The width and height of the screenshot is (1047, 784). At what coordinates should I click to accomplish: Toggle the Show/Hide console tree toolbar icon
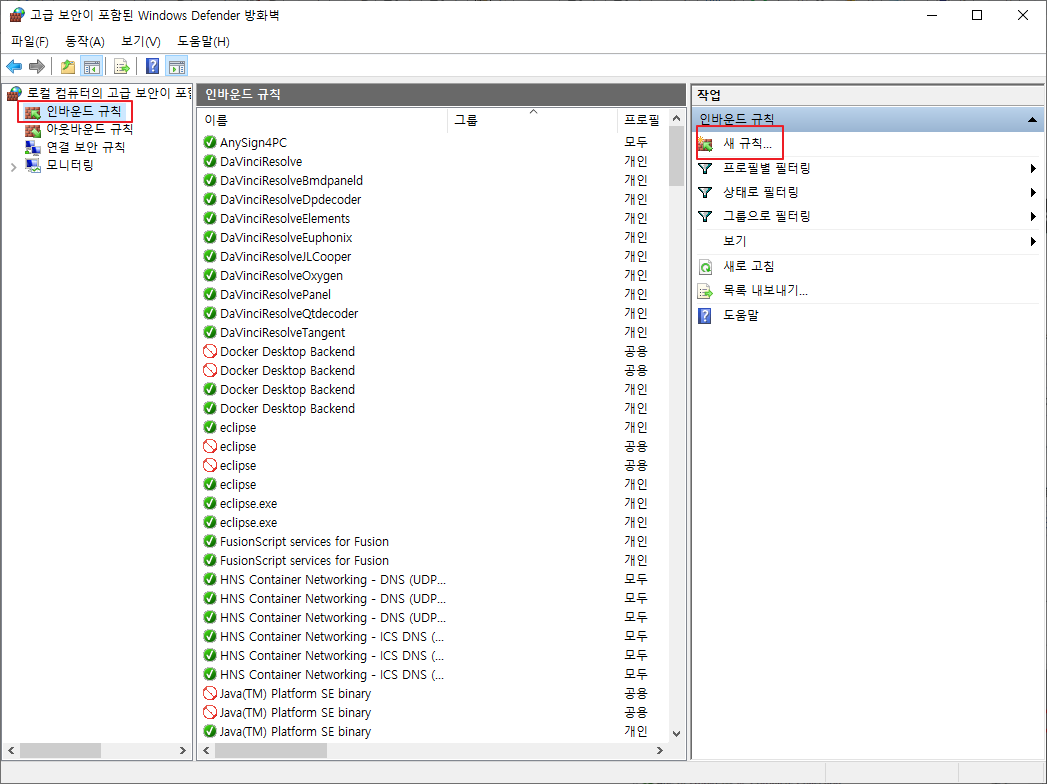coord(91,66)
